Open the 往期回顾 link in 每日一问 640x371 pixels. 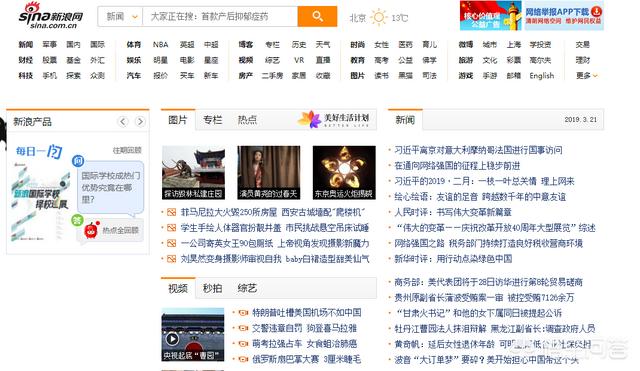coord(127,151)
